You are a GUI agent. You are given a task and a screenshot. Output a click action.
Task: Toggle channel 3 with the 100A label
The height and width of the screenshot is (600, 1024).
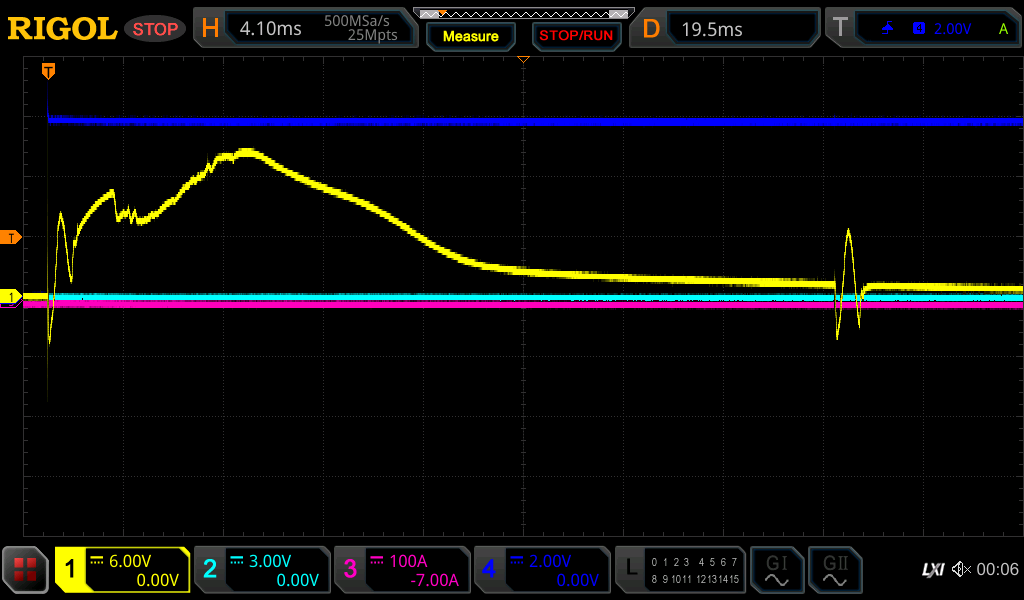[402, 570]
